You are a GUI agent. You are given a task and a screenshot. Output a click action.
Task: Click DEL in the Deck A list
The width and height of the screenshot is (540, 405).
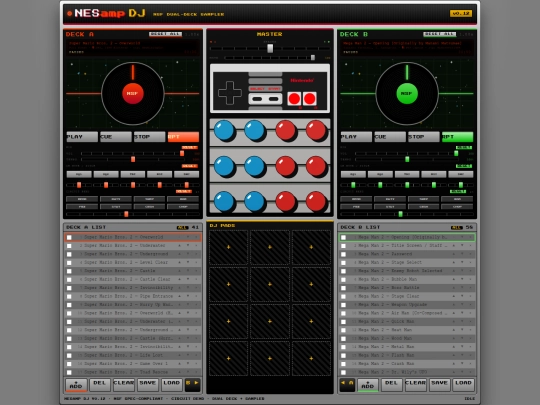click(100, 385)
